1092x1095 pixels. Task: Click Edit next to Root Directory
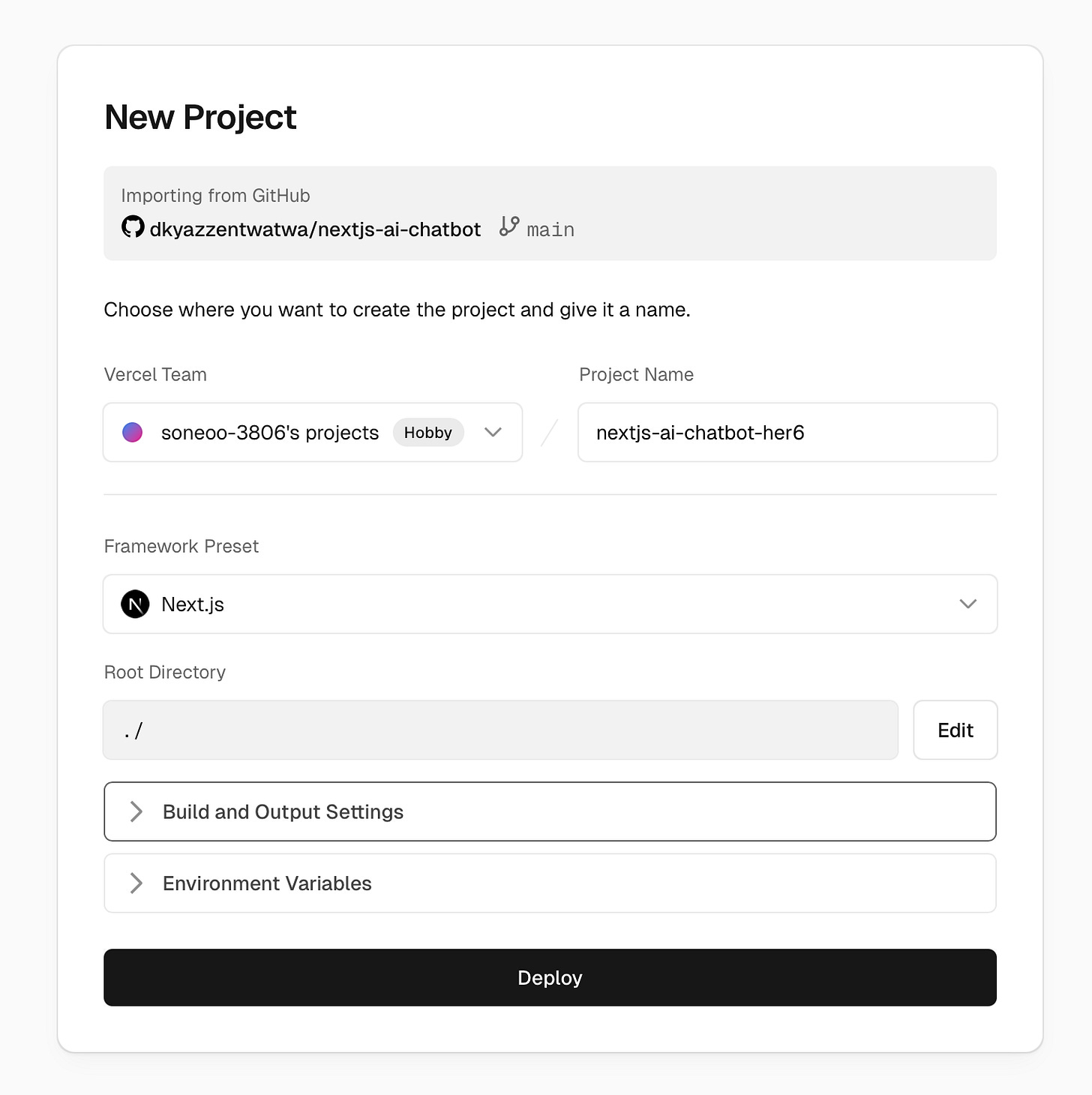click(955, 730)
